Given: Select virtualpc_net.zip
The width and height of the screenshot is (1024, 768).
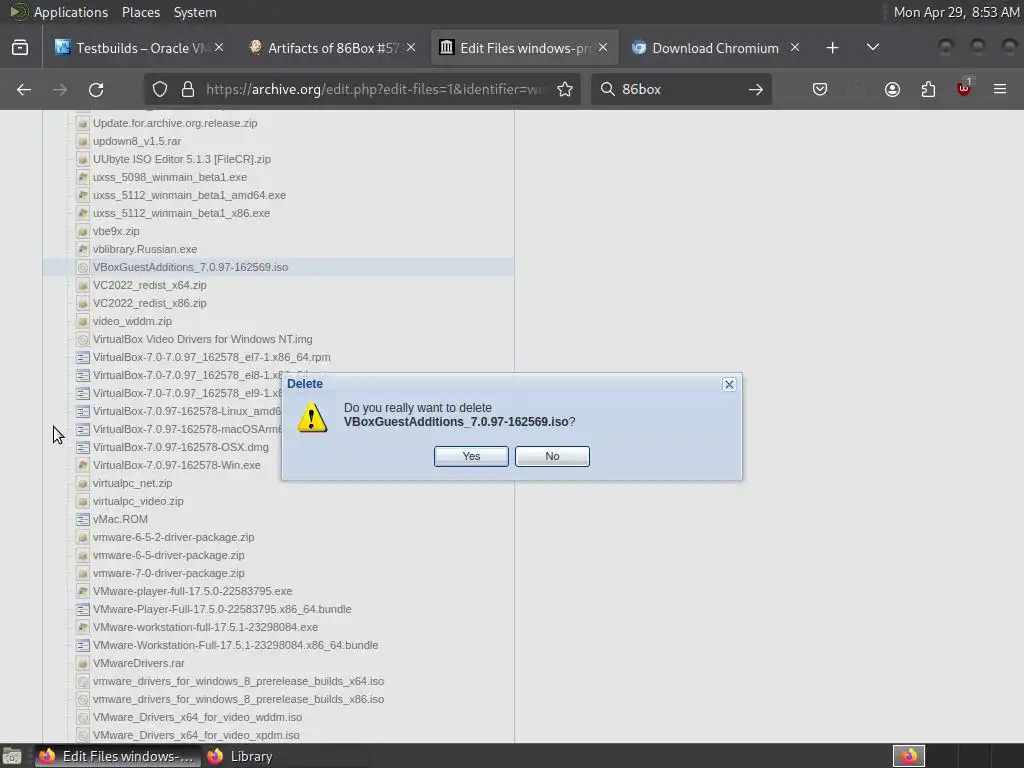Looking at the screenshot, I should 132,483.
